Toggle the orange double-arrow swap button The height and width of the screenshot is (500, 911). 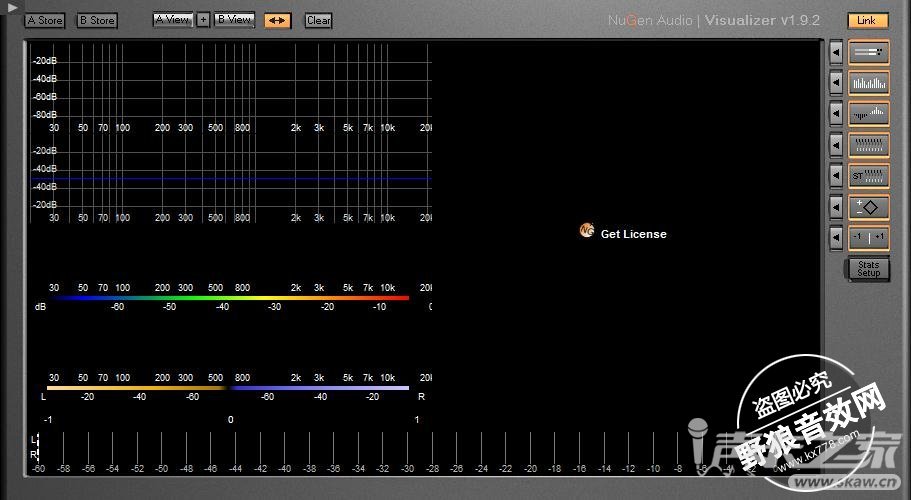click(277, 20)
